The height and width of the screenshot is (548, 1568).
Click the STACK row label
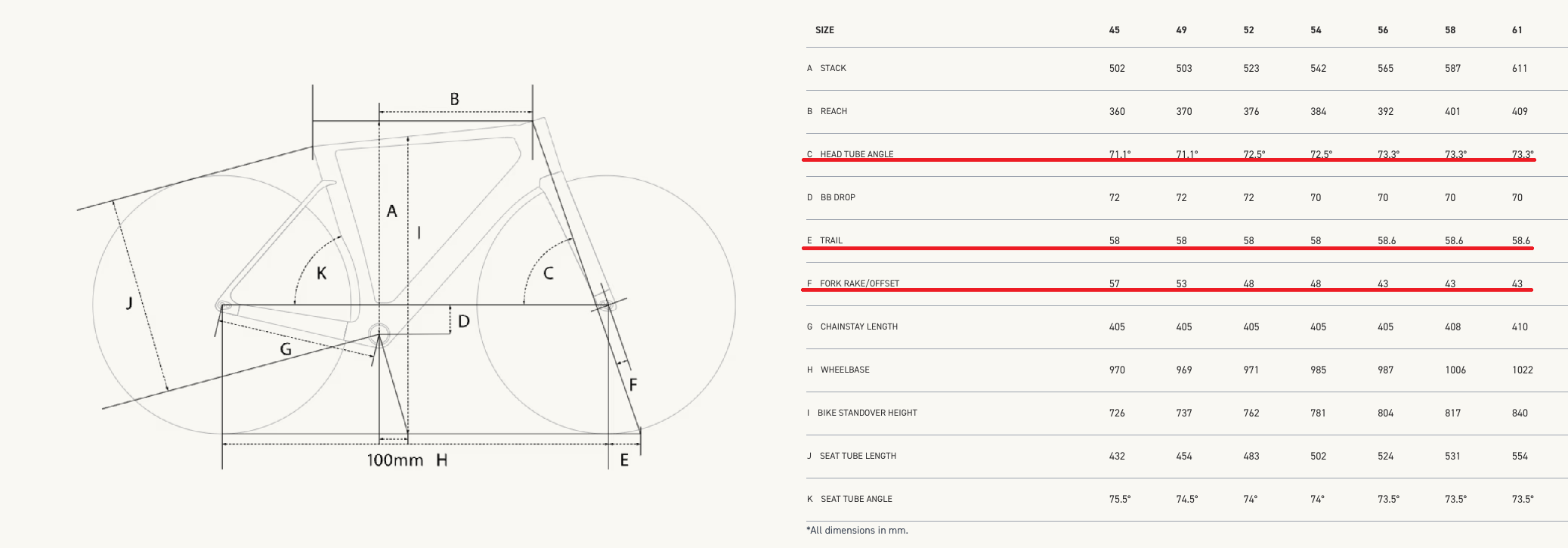833,68
